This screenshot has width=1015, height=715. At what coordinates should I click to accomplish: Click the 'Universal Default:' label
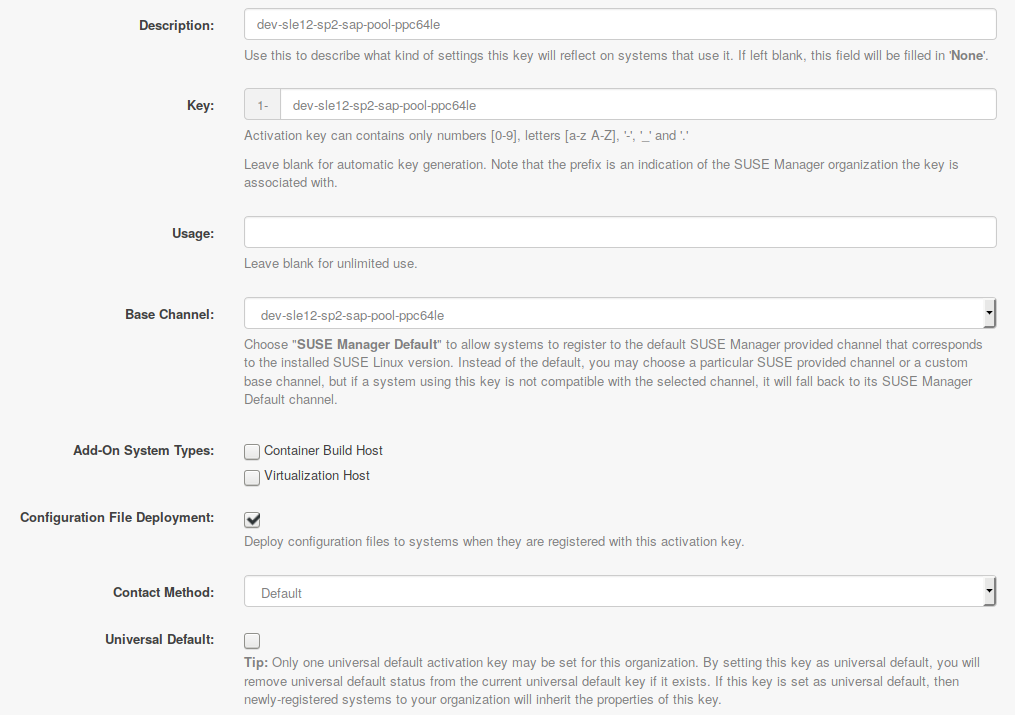159,638
